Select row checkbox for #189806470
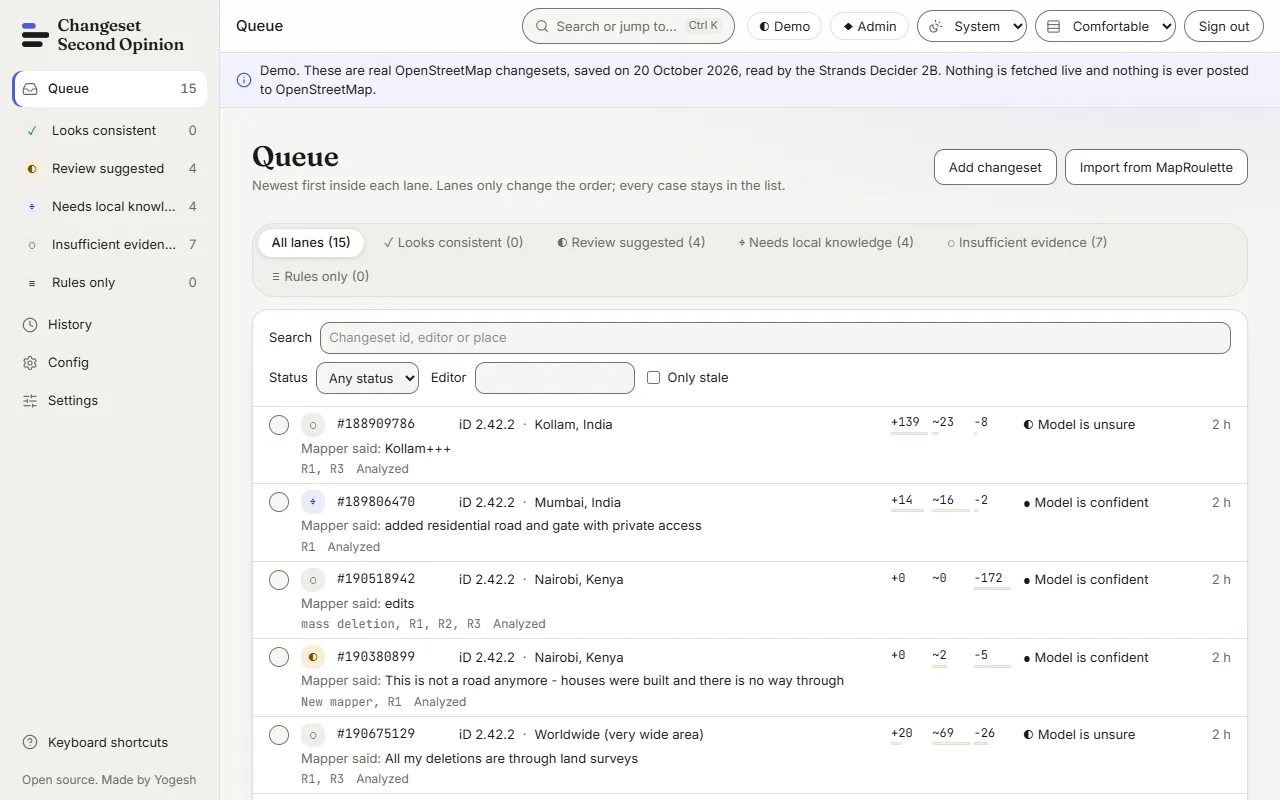 [279, 502]
